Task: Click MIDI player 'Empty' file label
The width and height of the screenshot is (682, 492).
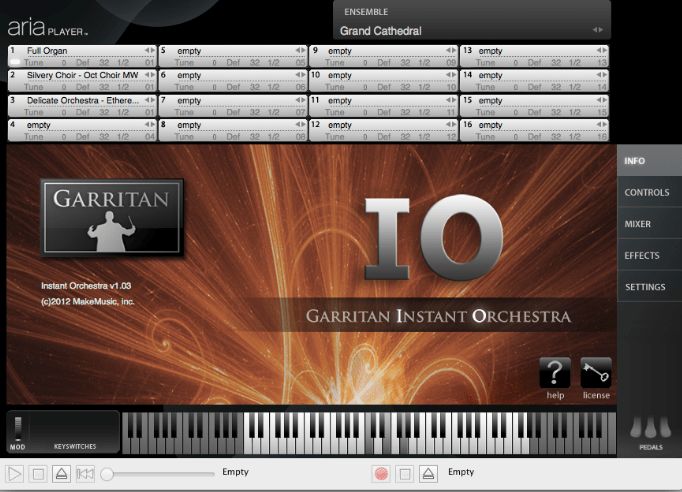Action: click(x=235, y=472)
